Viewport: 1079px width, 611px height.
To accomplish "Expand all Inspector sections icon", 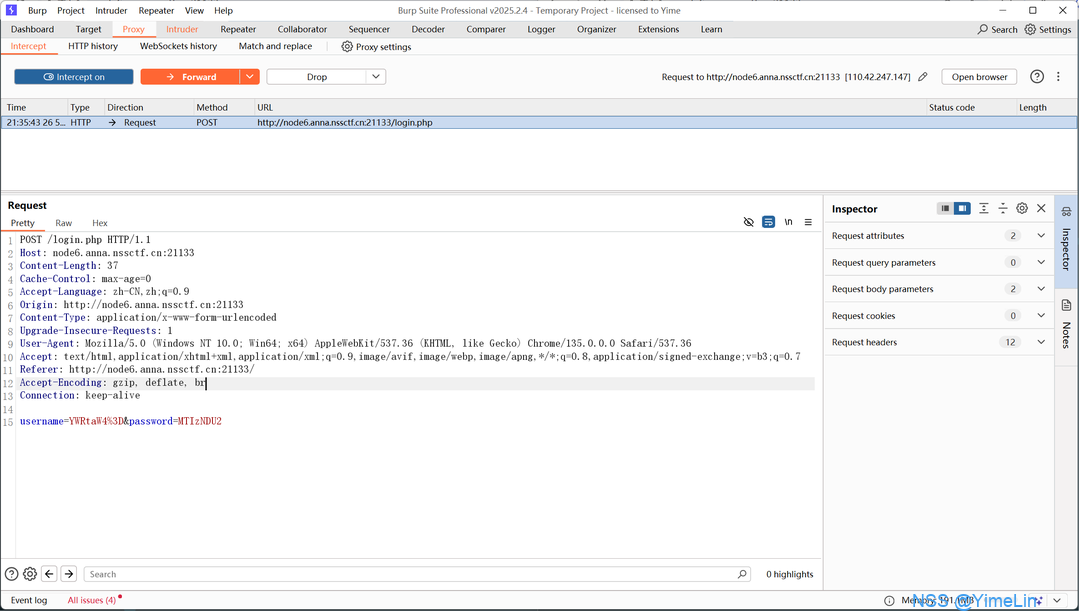I will coord(984,208).
